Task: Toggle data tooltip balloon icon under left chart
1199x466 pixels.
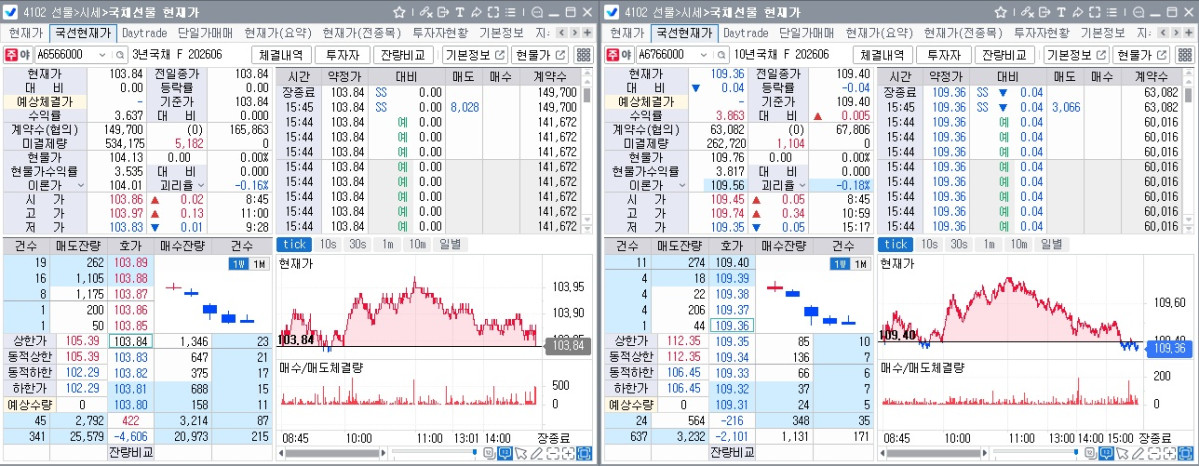Action: click(x=505, y=453)
